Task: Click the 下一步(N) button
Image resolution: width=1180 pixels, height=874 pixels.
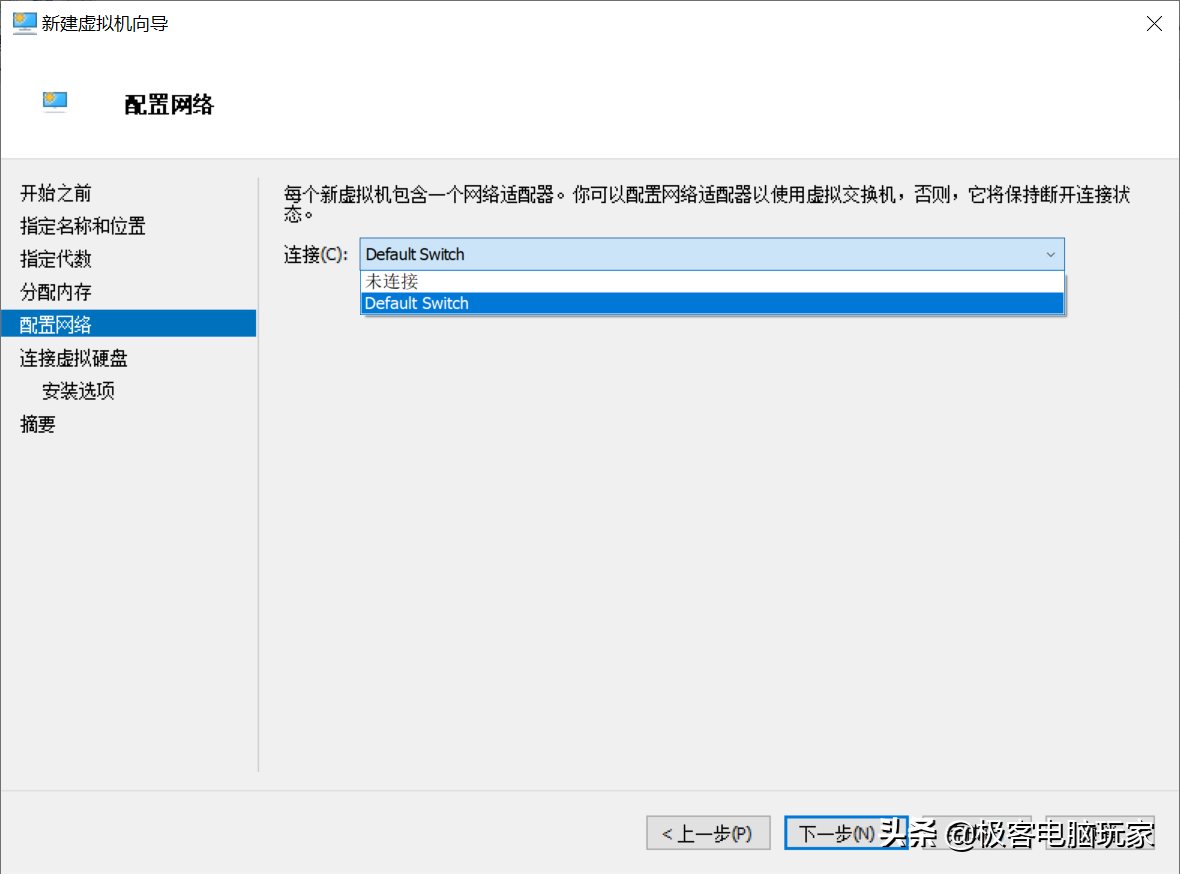Action: coord(846,833)
